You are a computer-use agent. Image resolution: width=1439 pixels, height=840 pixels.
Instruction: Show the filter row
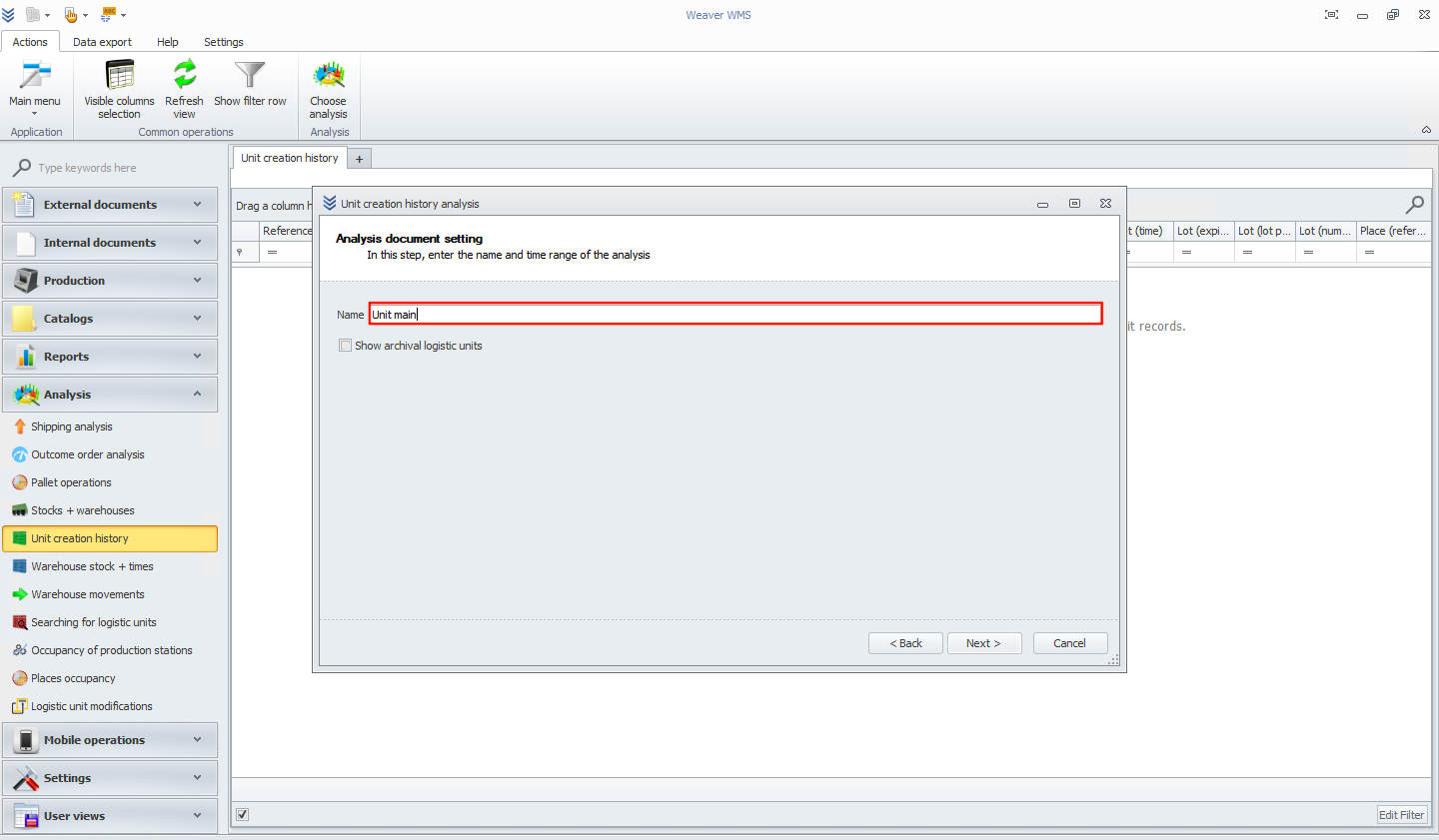tap(250, 84)
